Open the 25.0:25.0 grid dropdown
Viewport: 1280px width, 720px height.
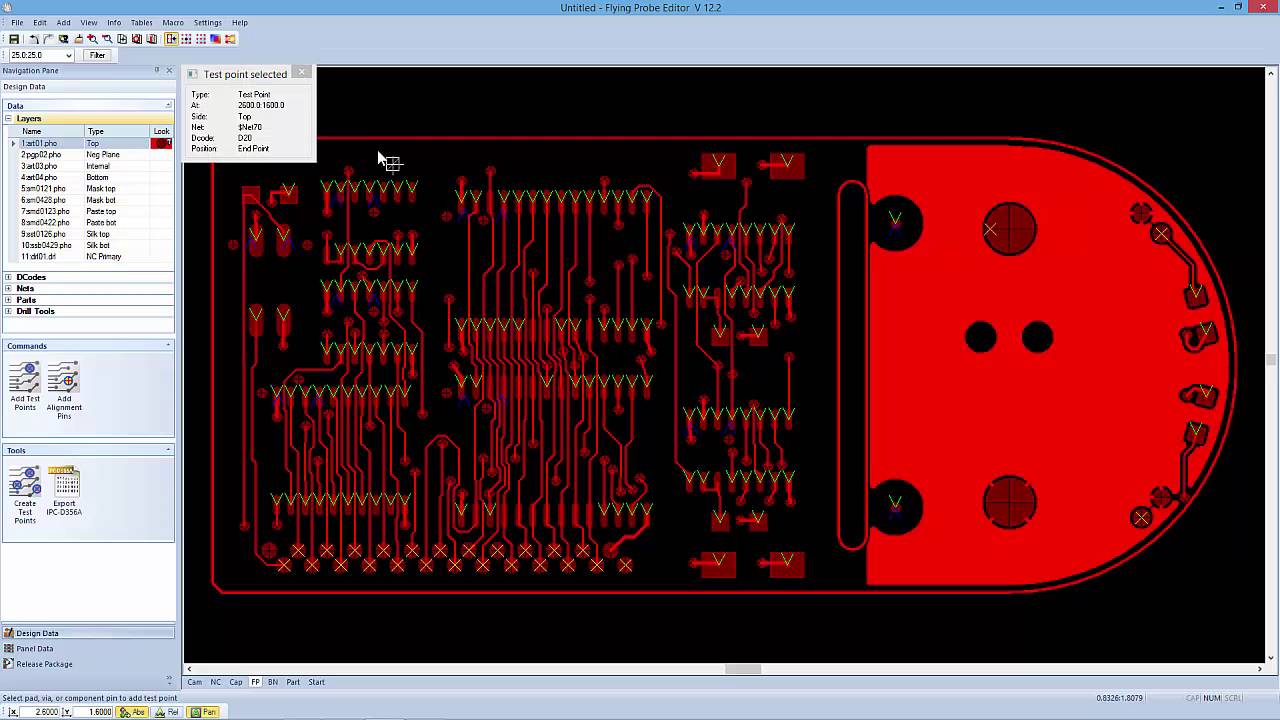[68, 55]
